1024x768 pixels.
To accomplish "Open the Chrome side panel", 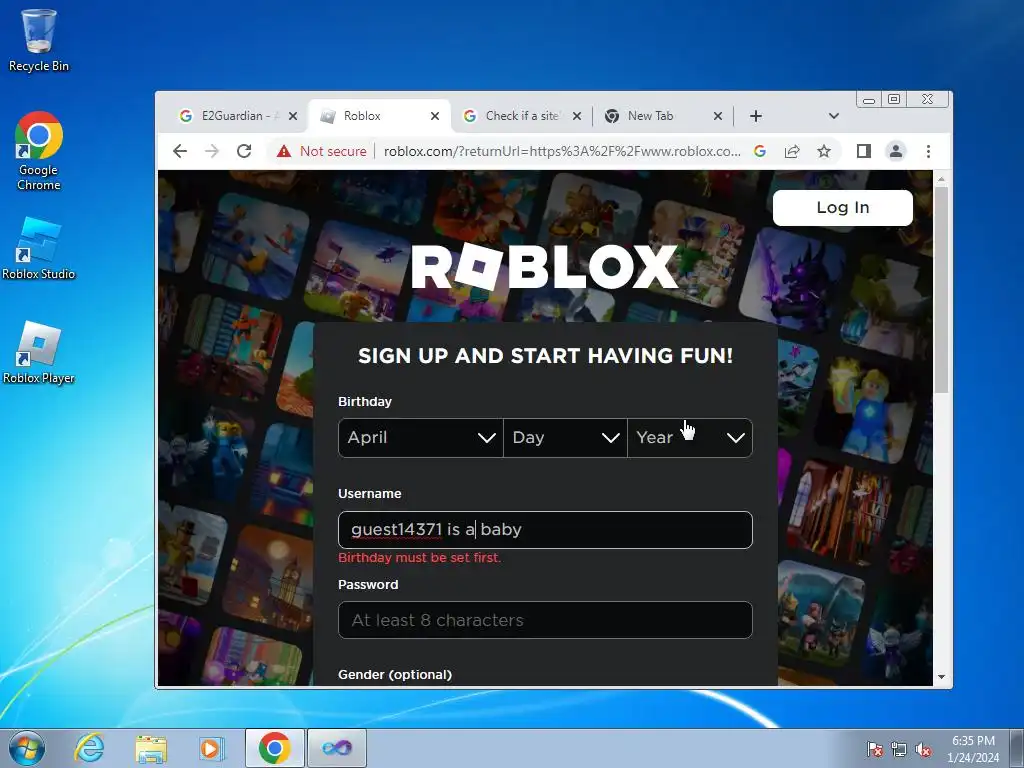I will 863,152.
